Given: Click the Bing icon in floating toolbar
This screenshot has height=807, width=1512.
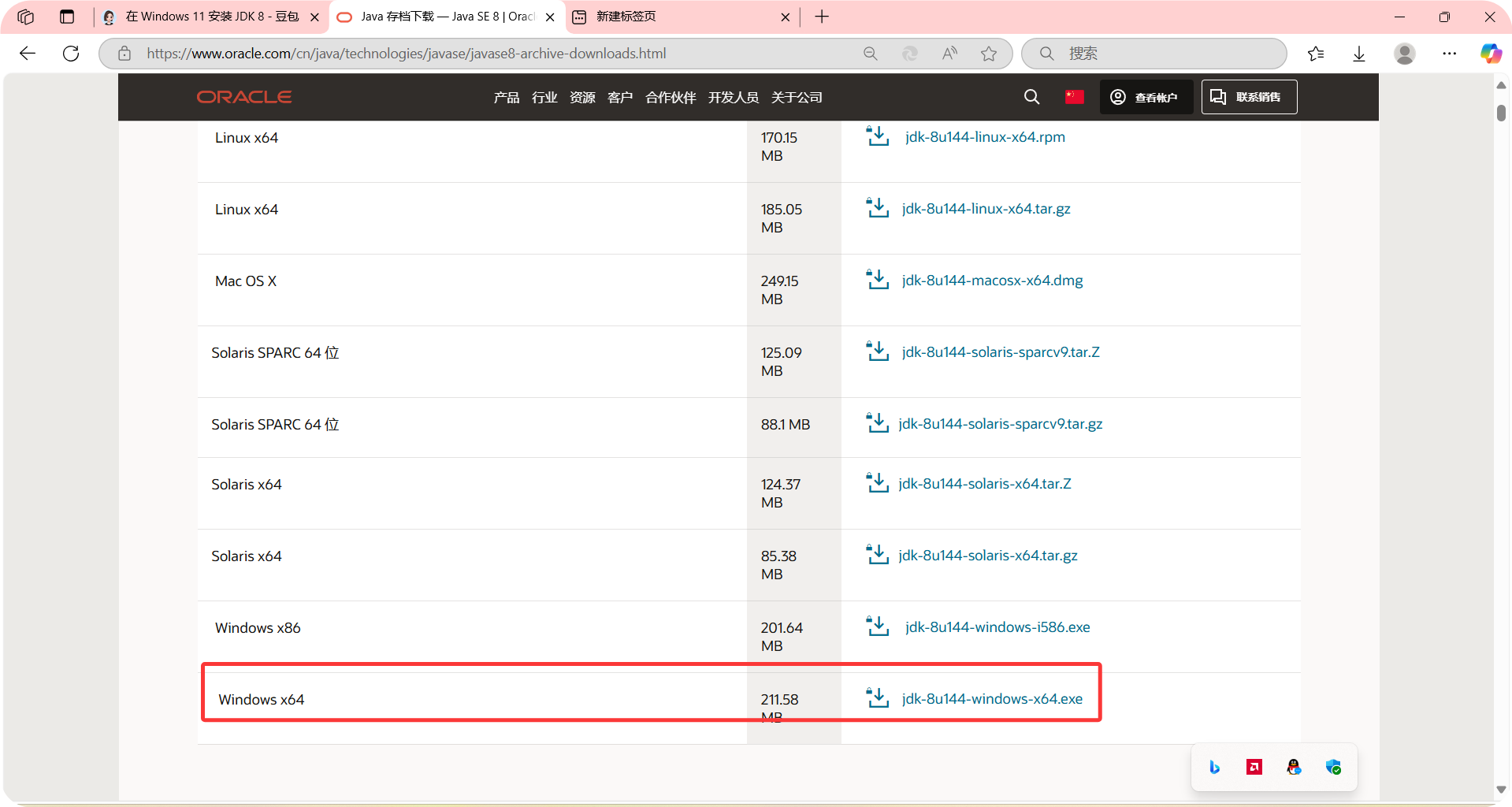Looking at the screenshot, I should pyautogui.click(x=1214, y=767).
